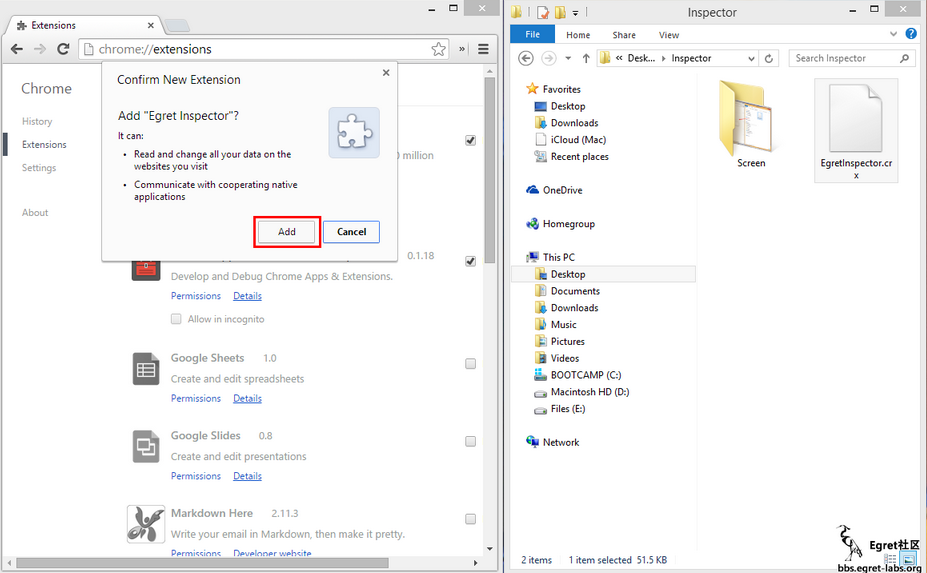The width and height of the screenshot is (927, 573).
Task: Open Details link under Develop and Debug extension
Action: 247,296
